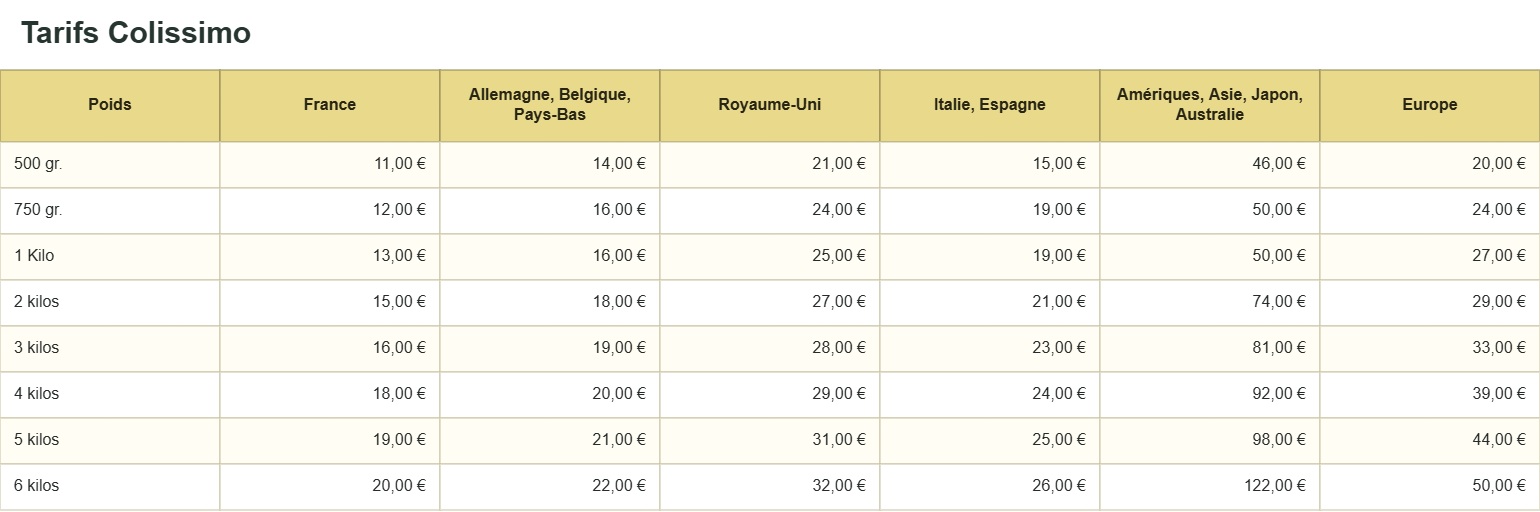
Task: Click the "Allemagne, Belgique, Pays-Bas" header
Action: point(550,105)
